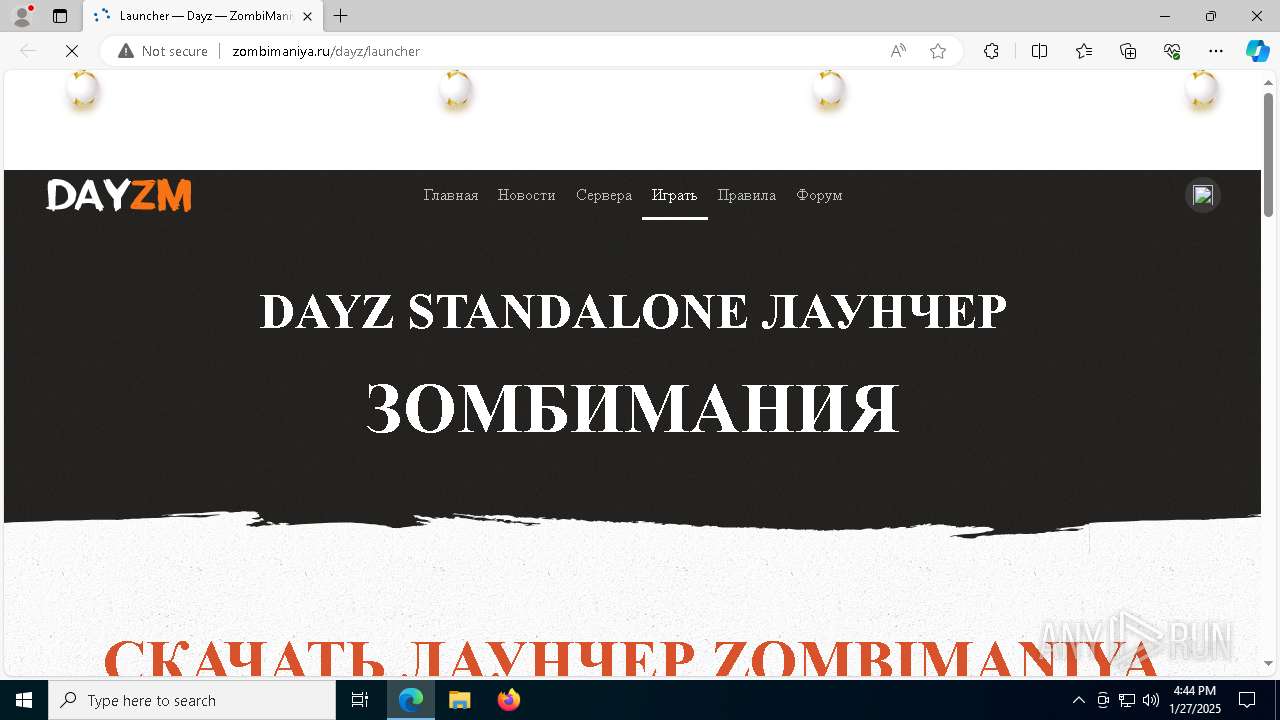Click the browser profile icon
This screenshot has width=1280, height=720.
tap(22, 16)
